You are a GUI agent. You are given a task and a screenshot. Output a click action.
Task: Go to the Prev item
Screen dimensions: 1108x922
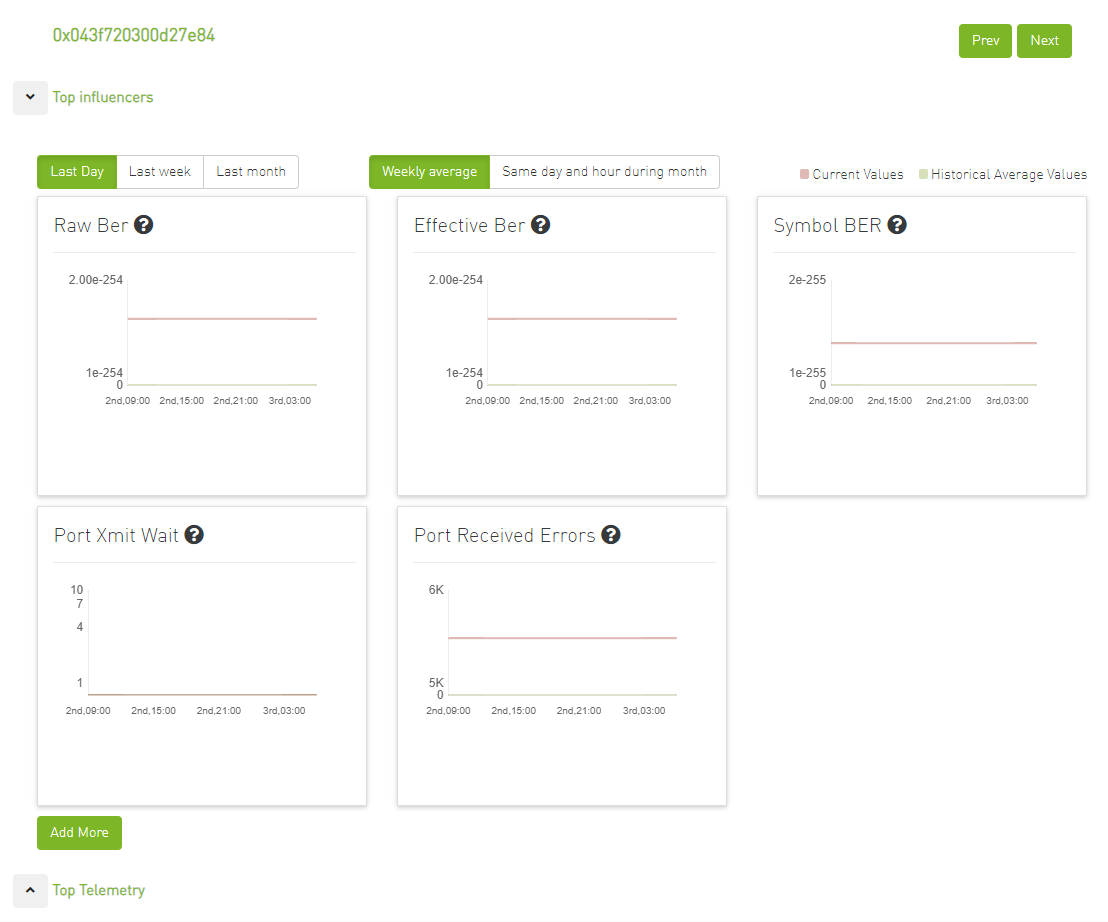point(985,41)
